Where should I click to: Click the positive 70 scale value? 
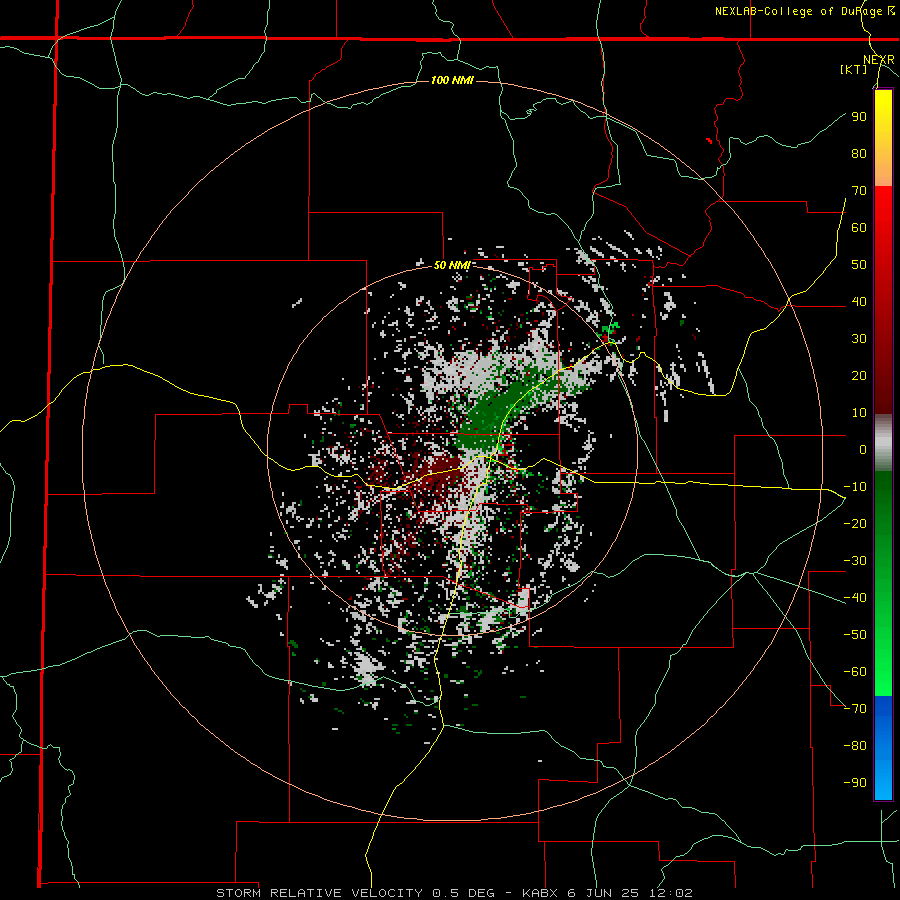pos(859,191)
